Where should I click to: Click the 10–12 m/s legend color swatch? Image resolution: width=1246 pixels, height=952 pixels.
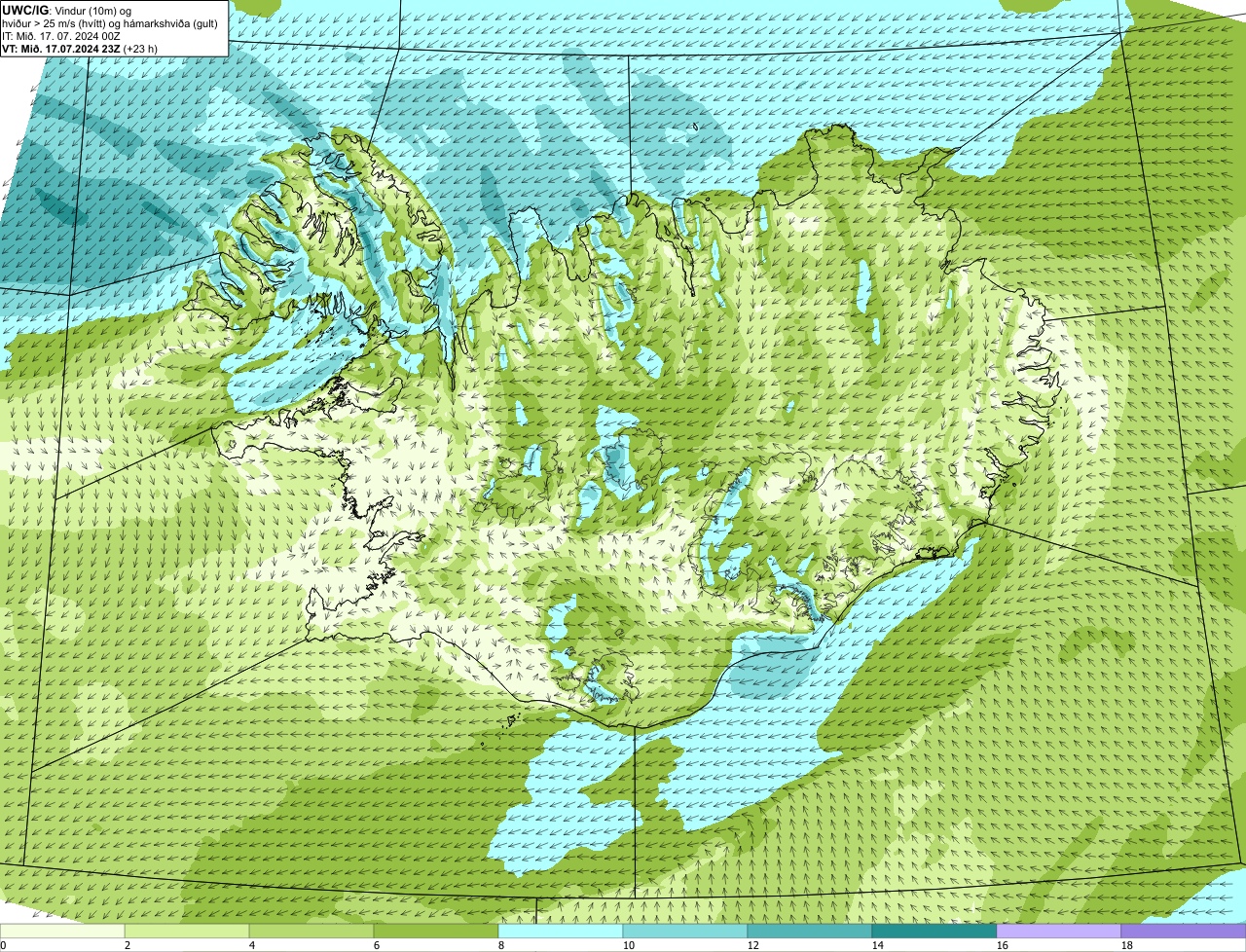[x=685, y=931]
